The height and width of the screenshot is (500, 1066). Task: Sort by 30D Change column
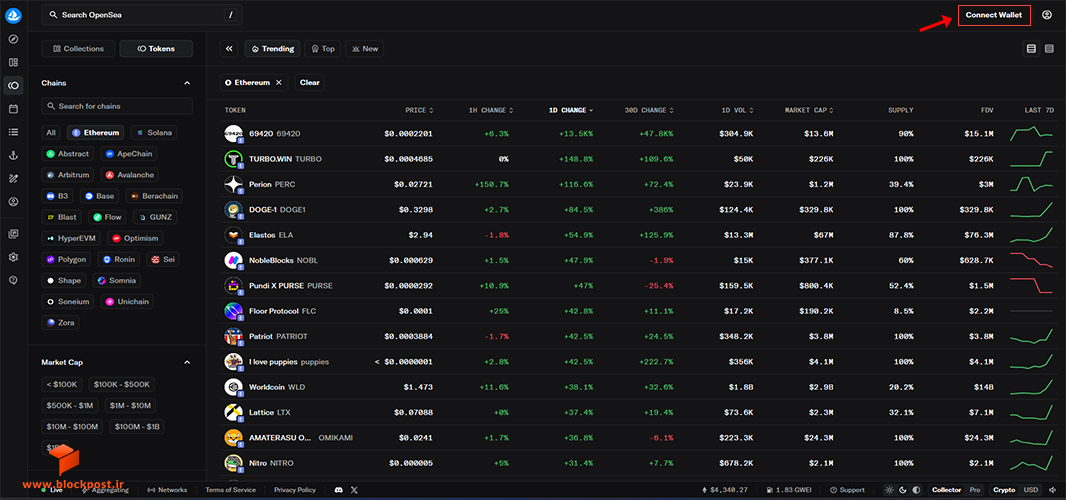coord(649,110)
